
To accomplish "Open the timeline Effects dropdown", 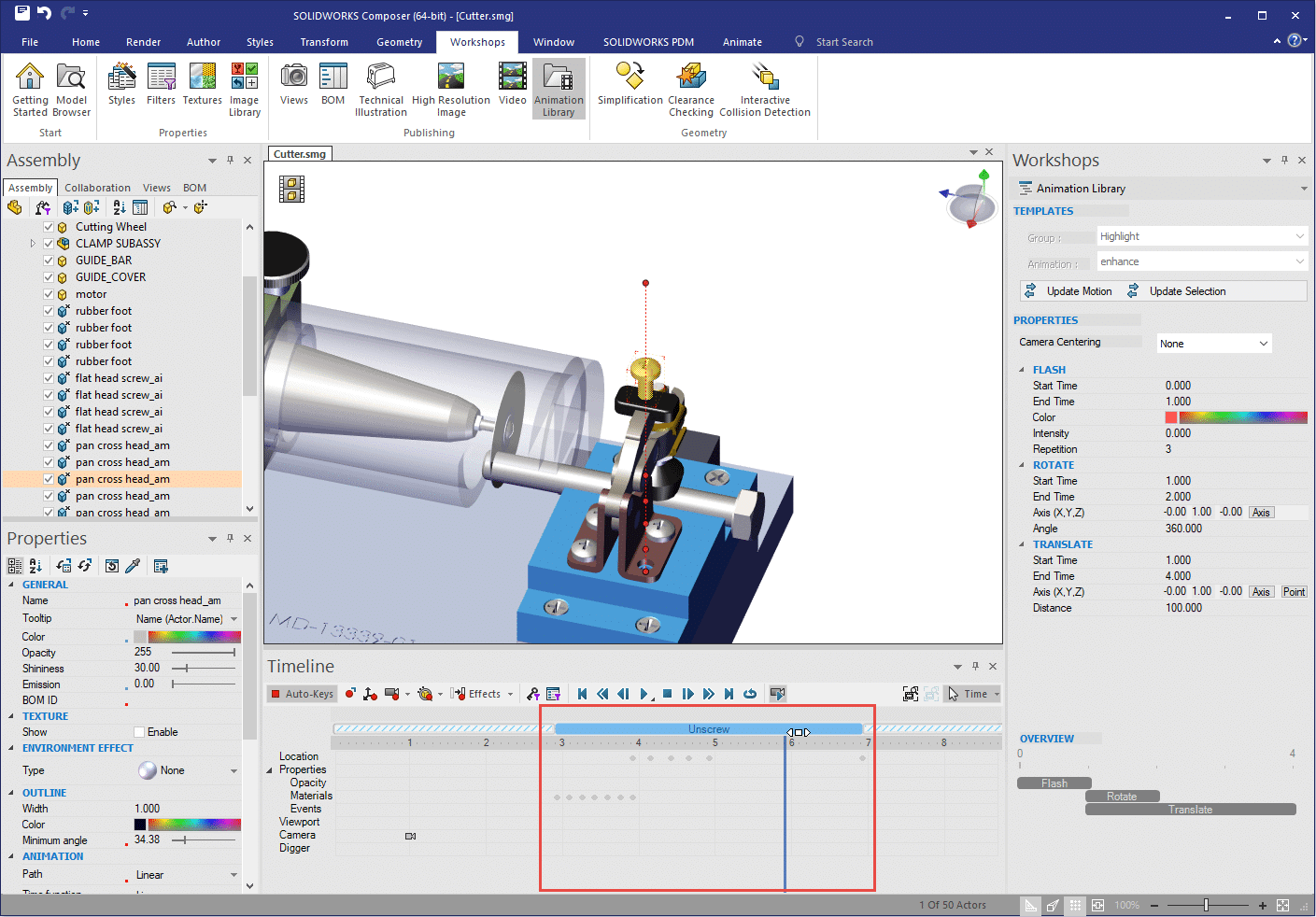I will (x=482, y=694).
